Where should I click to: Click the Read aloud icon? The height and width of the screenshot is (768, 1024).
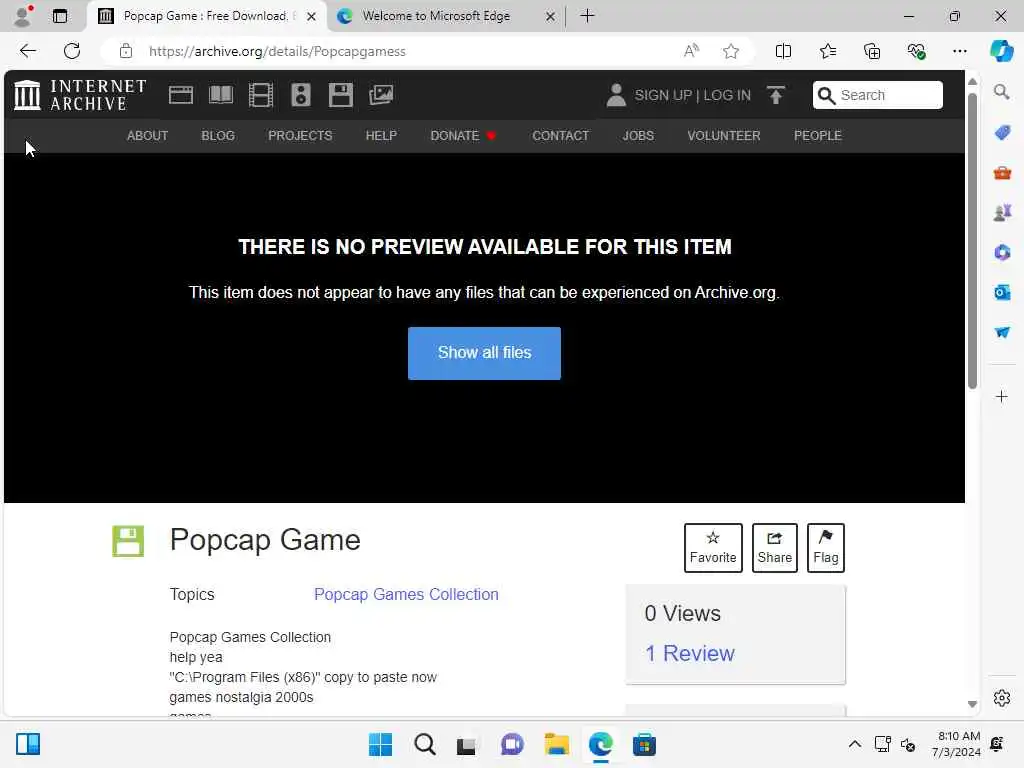pos(691,51)
